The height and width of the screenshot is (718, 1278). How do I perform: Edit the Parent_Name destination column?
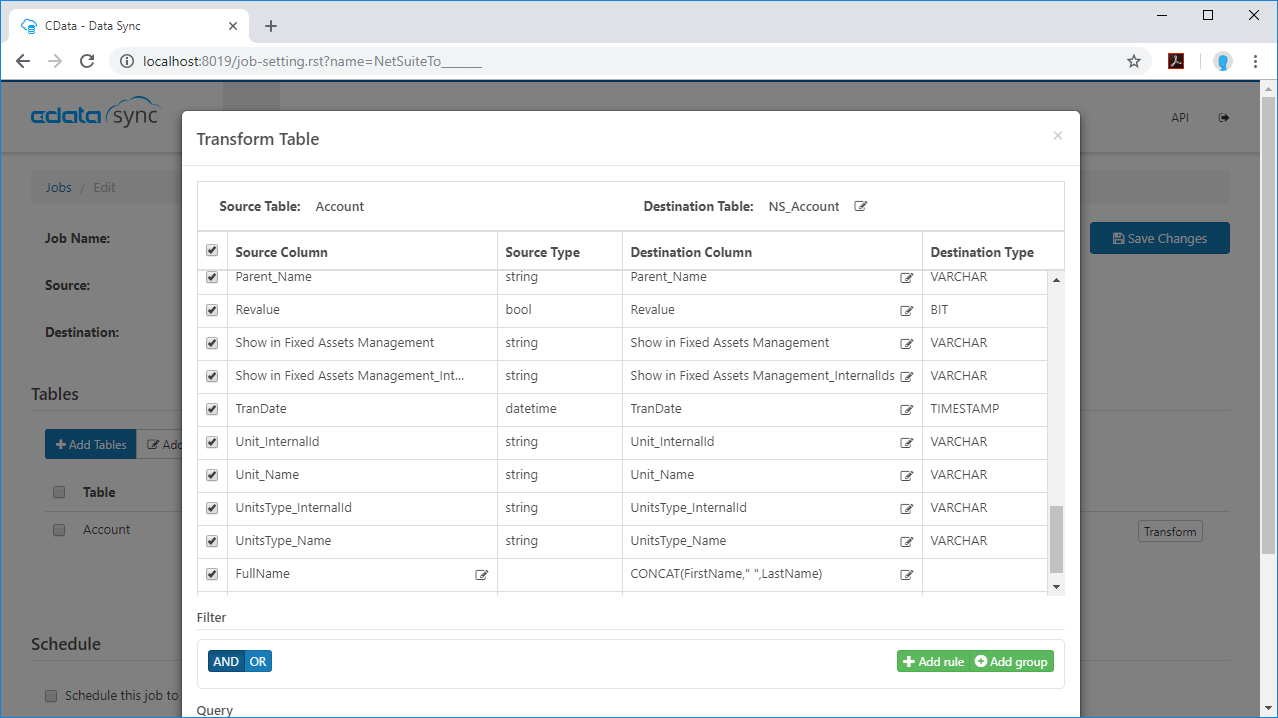coord(906,278)
